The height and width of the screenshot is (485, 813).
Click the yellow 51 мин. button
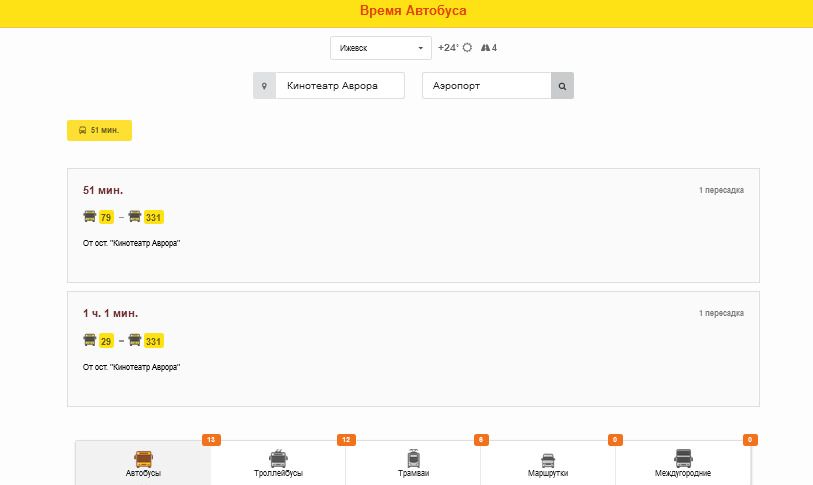99,131
